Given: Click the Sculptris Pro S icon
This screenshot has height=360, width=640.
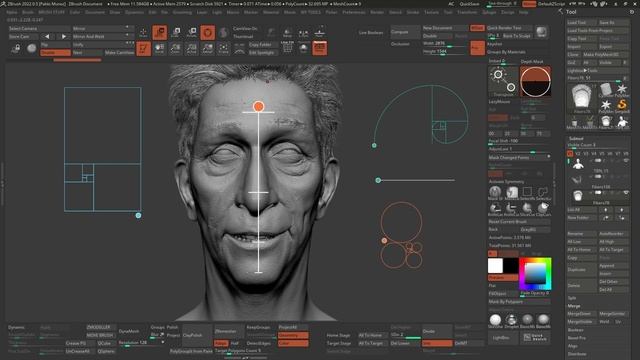Looking at the screenshot, I should [x=223, y=32].
